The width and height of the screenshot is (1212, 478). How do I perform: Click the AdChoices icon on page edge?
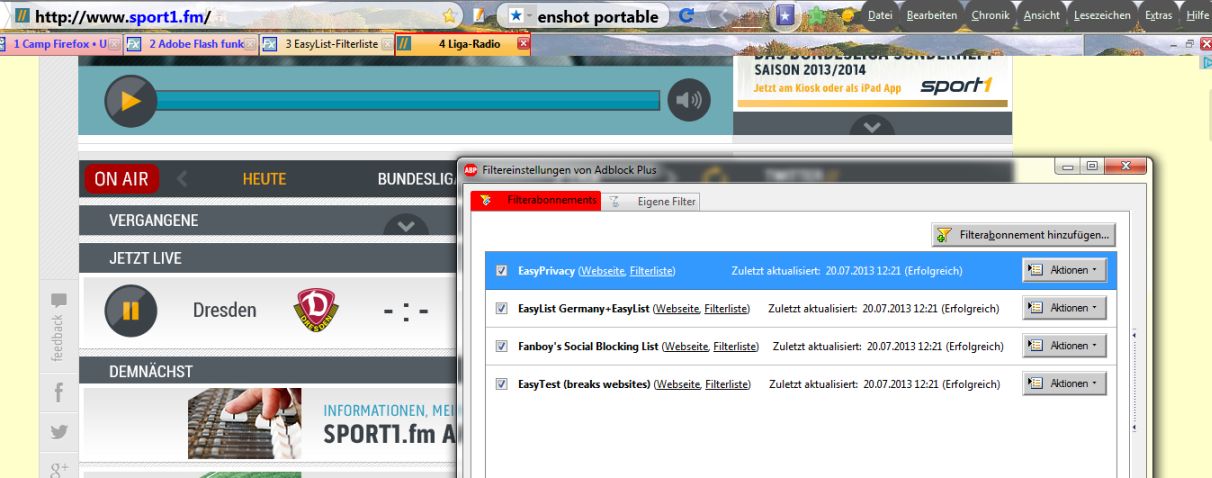[1205, 61]
